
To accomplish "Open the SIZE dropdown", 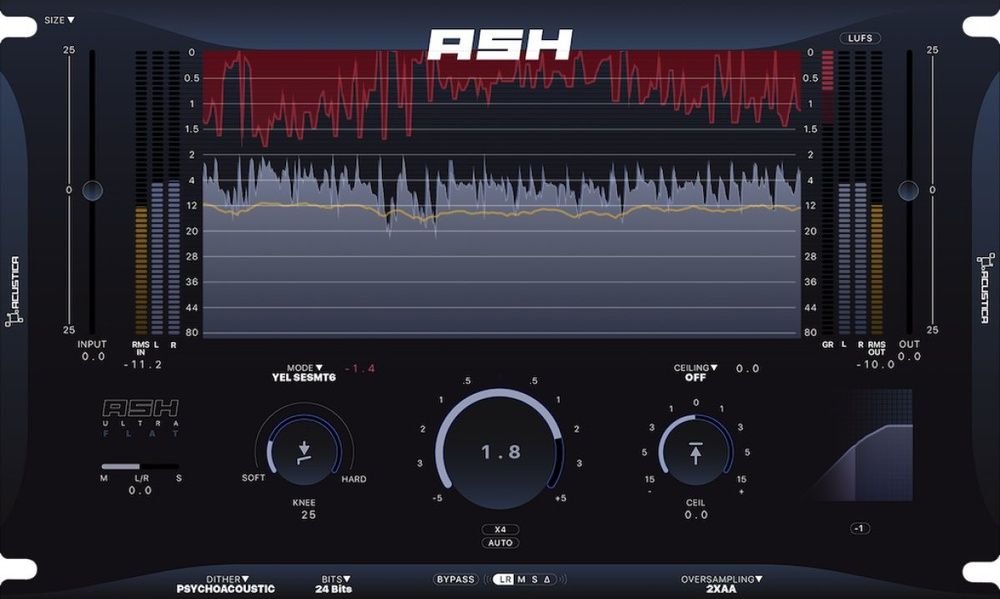I will pos(59,20).
